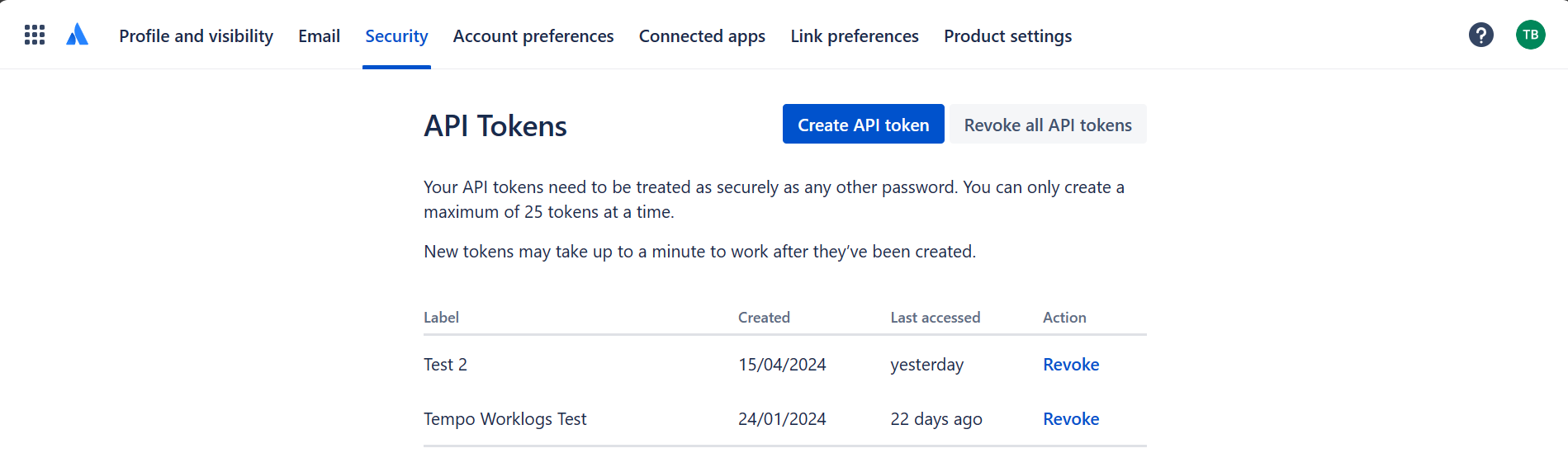Select the Tempo Worklogs Test label
Screen dimensions: 1568x453
(505, 419)
